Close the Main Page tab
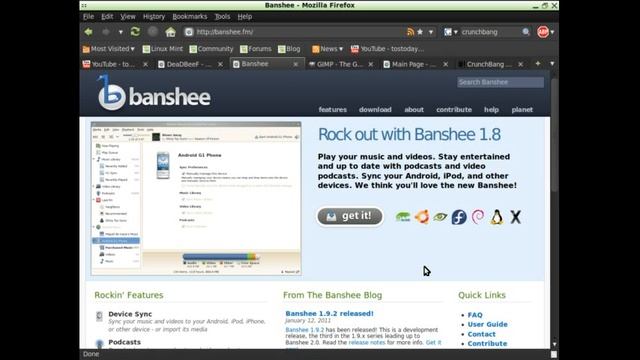The width and height of the screenshot is (640, 360). click(x=445, y=64)
